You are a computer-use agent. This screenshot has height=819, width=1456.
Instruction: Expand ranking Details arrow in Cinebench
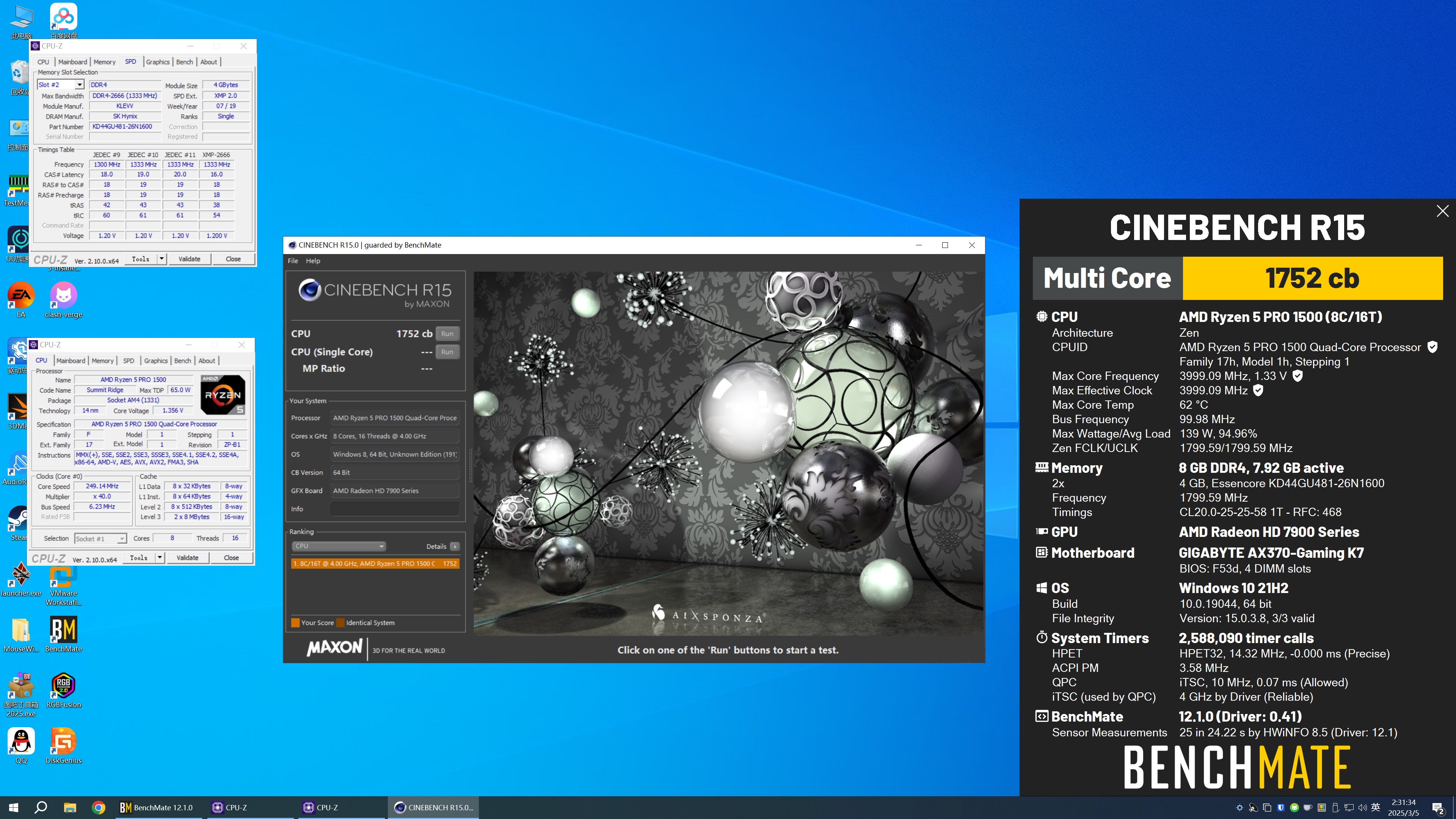click(x=455, y=546)
